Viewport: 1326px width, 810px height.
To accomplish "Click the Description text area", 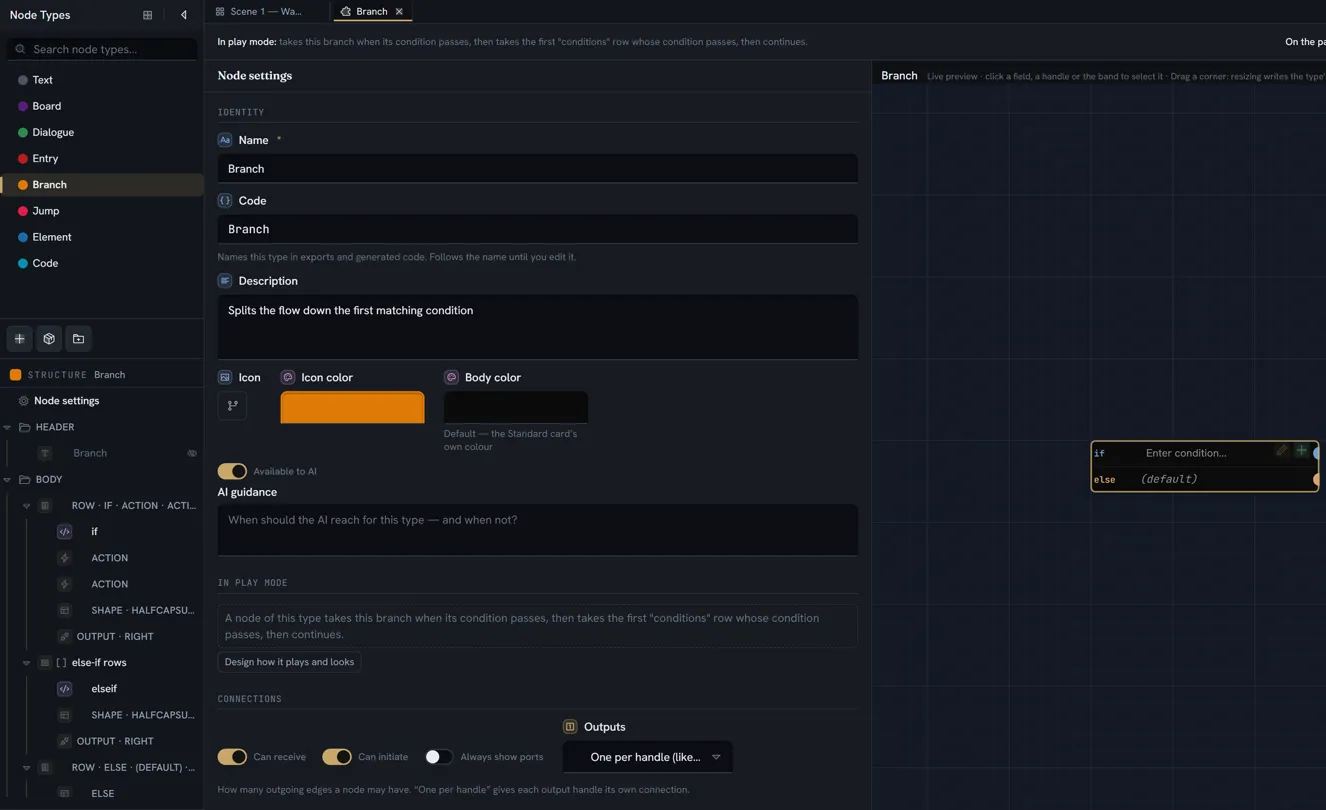I will pos(538,327).
